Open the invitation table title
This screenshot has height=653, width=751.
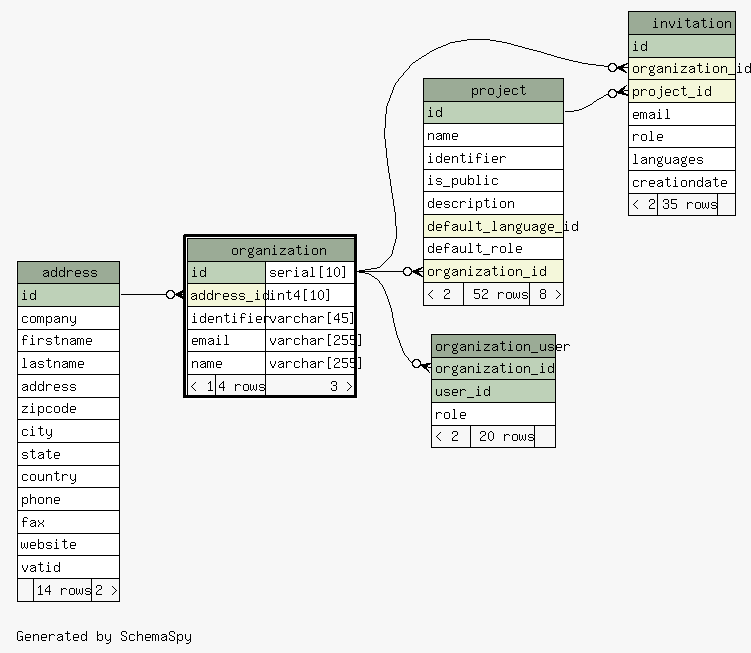[x=690, y=23]
